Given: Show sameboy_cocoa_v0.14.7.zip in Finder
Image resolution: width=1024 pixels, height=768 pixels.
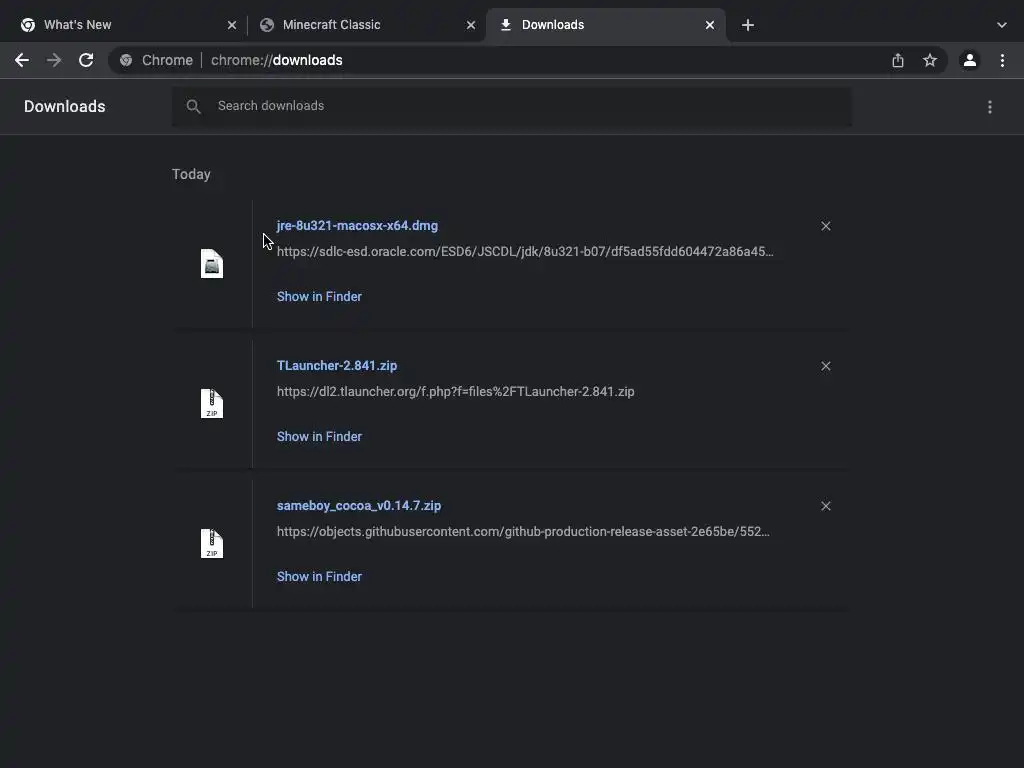Looking at the screenshot, I should [319, 577].
